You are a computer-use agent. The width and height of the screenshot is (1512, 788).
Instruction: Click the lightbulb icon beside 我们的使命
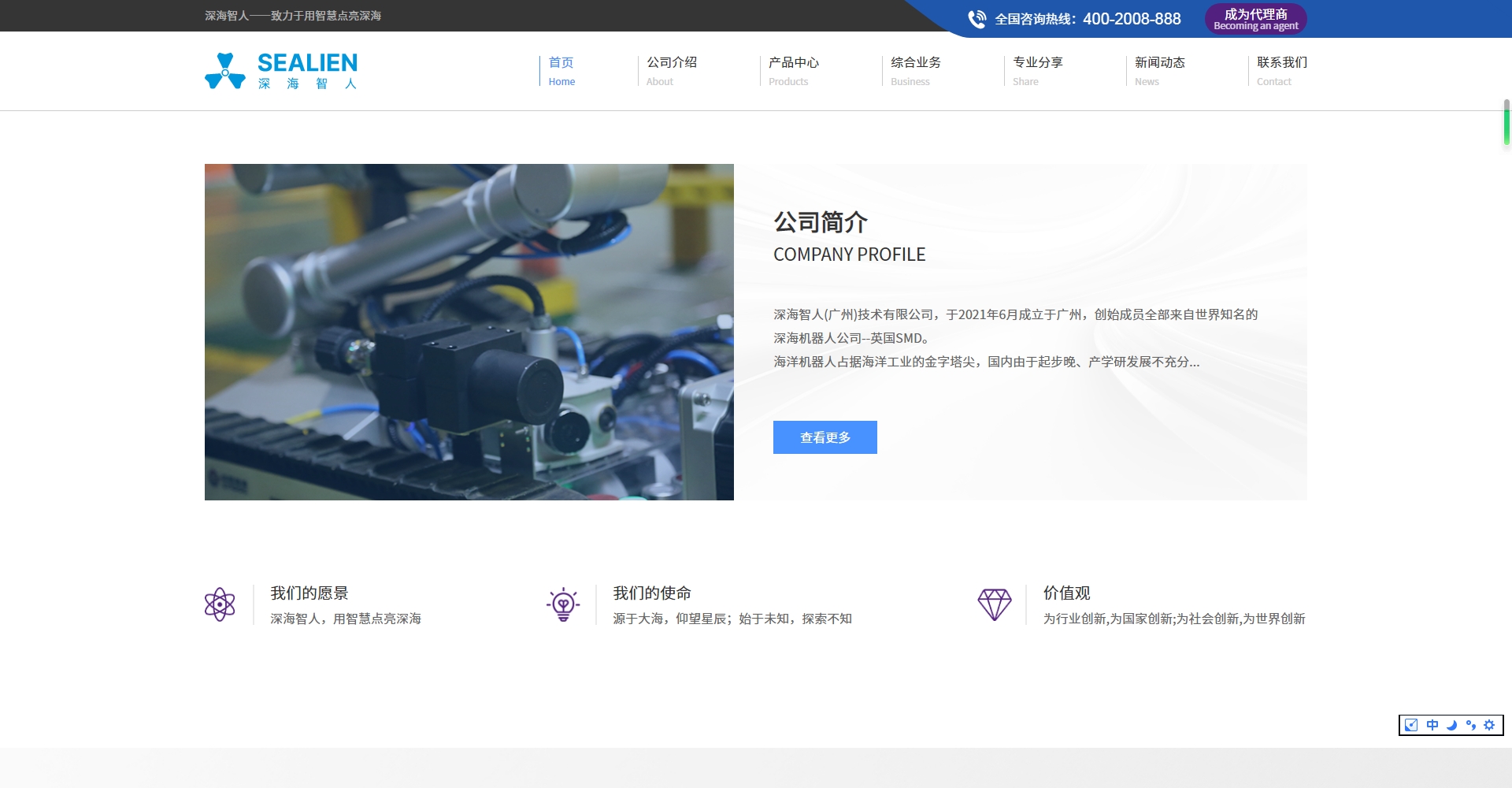(563, 604)
